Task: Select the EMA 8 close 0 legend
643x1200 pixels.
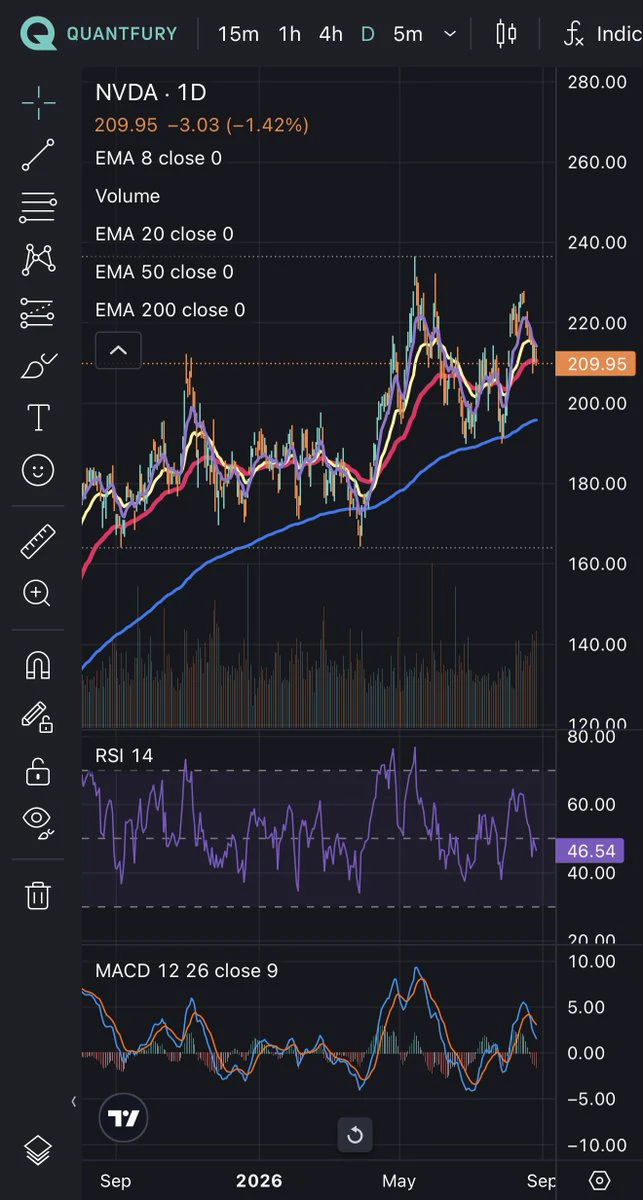Action: [x=158, y=158]
